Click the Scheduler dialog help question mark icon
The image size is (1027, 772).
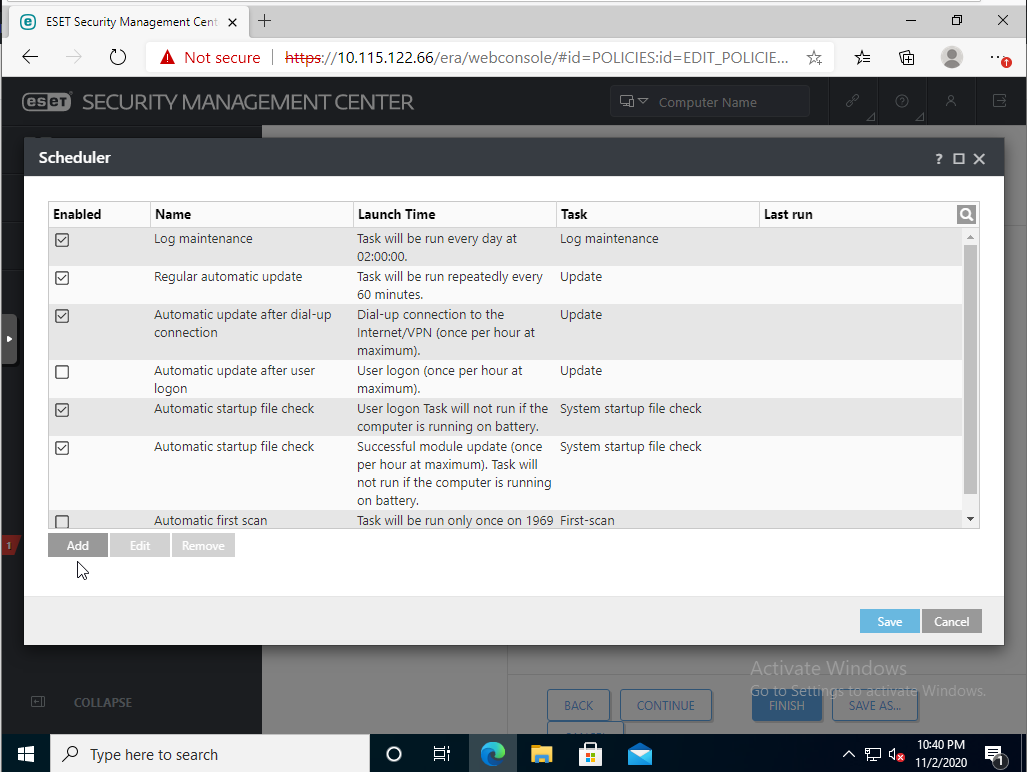938,158
